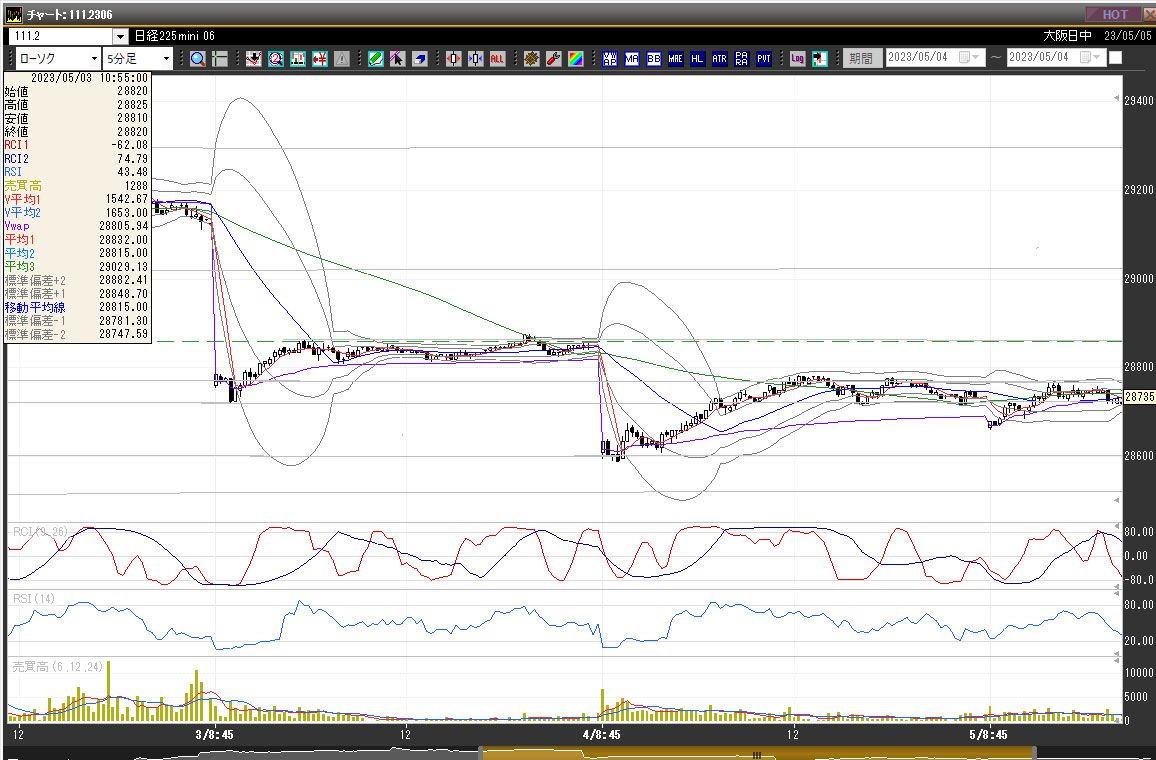Toggle the BB Bollinger Bands indicator
Screen dimensions: 1156x760
[653, 59]
